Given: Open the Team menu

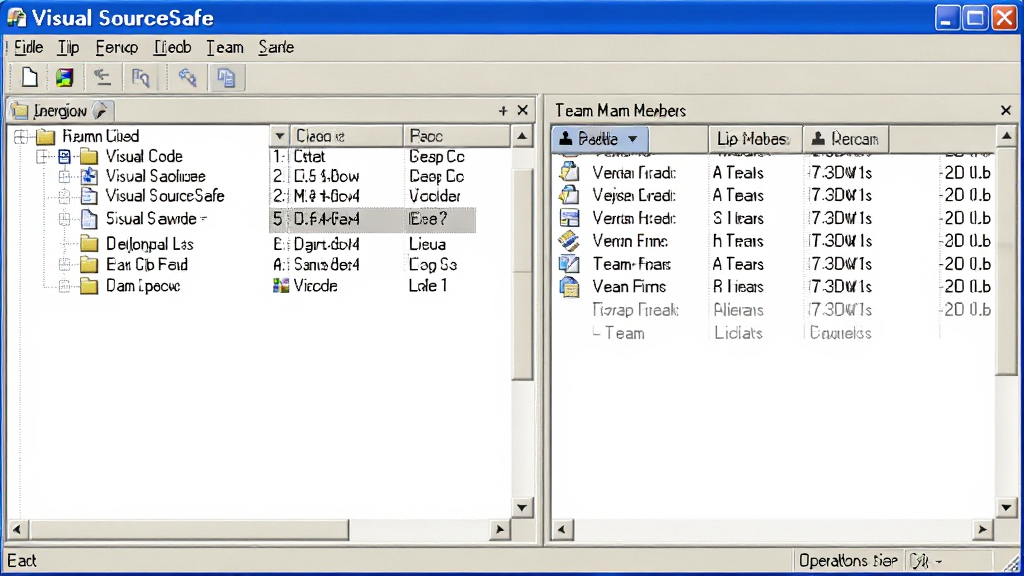Looking at the screenshot, I should point(225,47).
